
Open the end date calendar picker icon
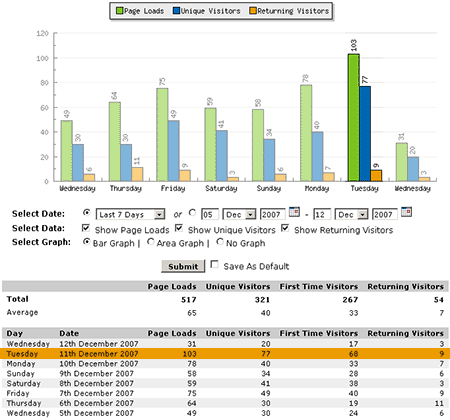[x=406, y=212]
